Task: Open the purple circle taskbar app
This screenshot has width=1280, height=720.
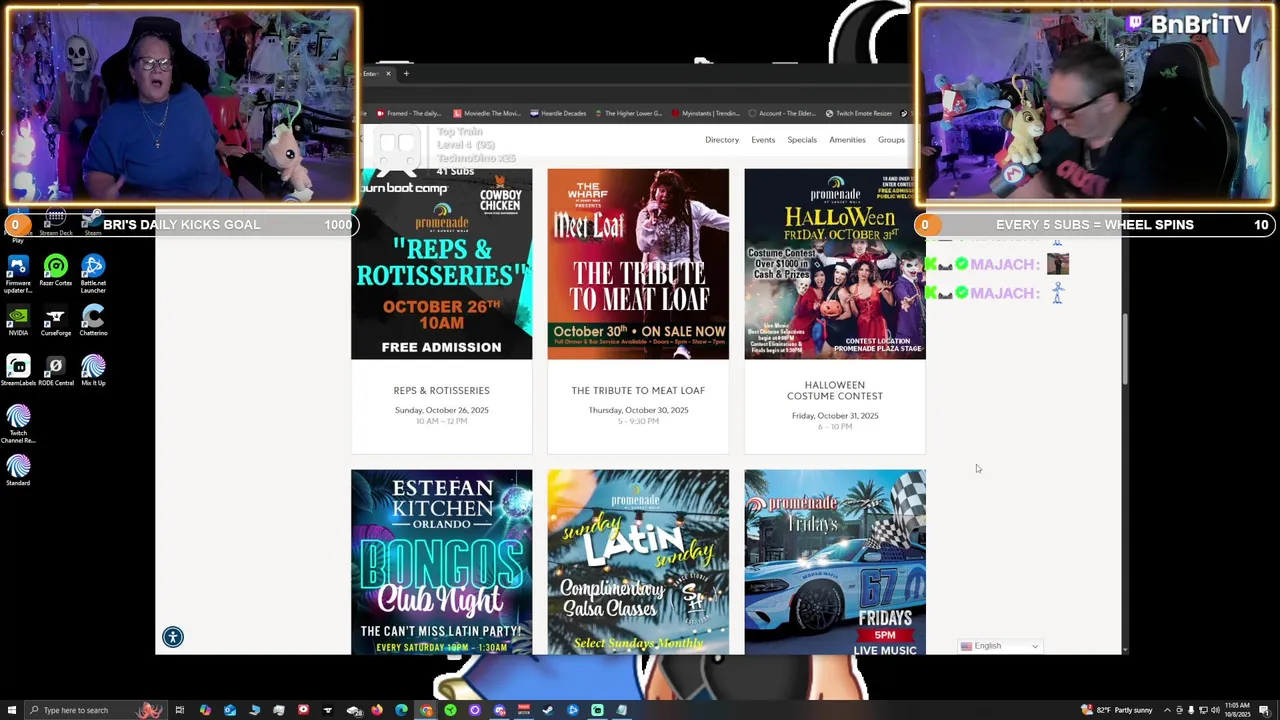Action: click(x=475, y=710)
